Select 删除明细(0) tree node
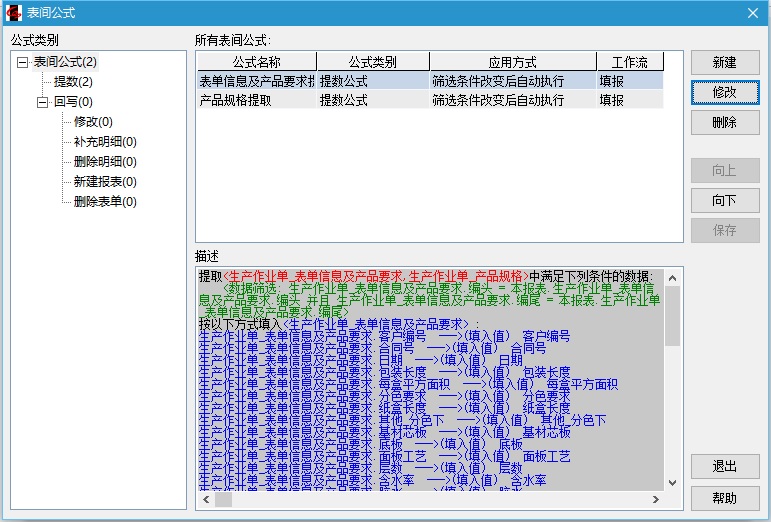771x522 pixels. [x=105, y=162]
